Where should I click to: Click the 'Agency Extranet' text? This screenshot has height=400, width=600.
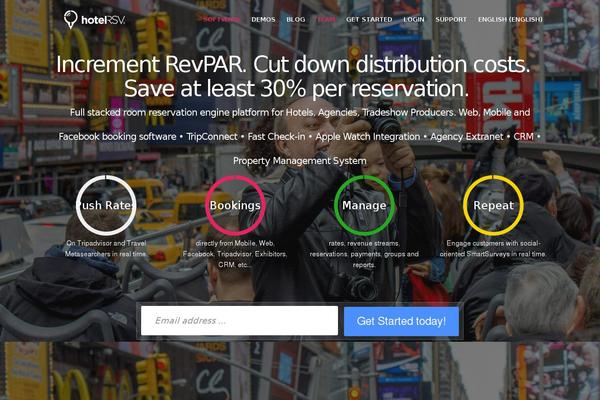[467, 137]
